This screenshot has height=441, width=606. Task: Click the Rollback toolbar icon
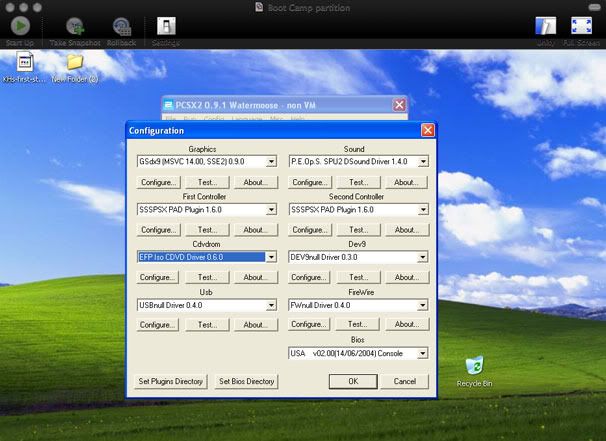(122, 27)
